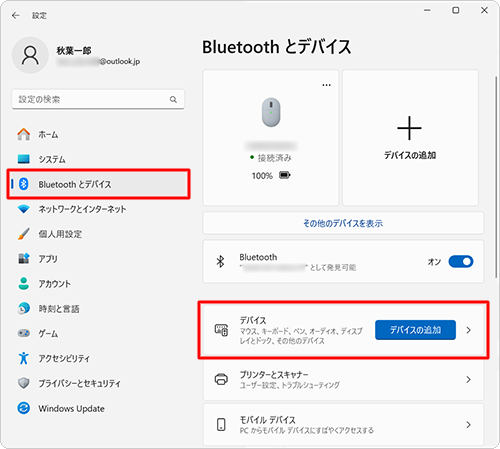This screenshot has height=449, width=500.
Task: Click the back arrow in the title bar
Action: 15,15
